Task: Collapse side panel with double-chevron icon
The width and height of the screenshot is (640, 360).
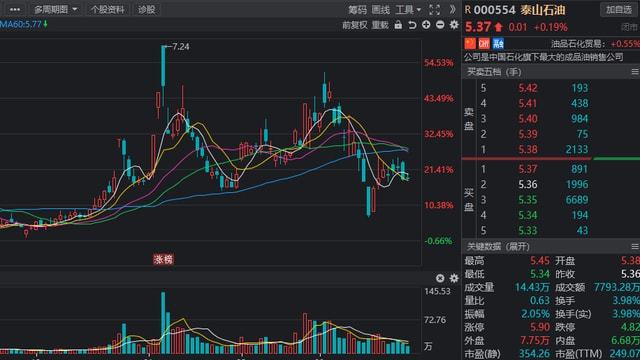Action: [452, 9]
